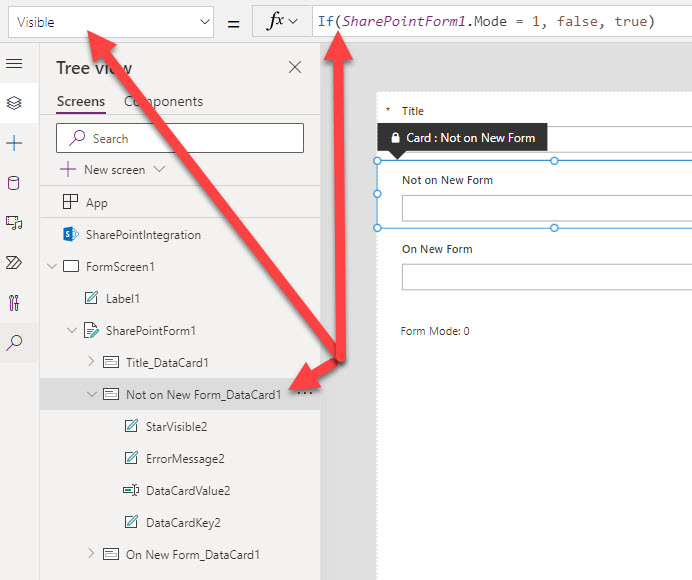Open more options for Not on New Form_DataCard1
This screenshot has width=692, height=580.
[305, 393]
